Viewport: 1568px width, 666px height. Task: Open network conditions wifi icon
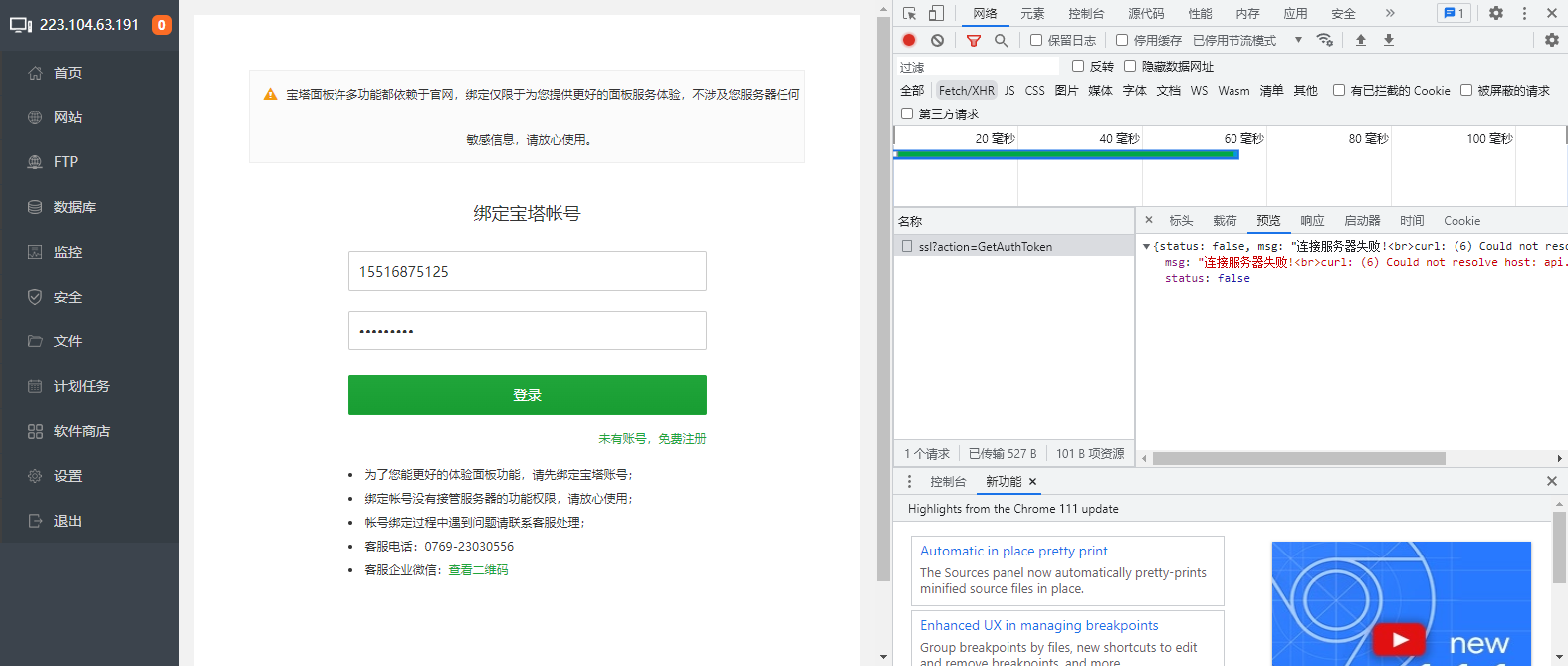coord(1325,40)
